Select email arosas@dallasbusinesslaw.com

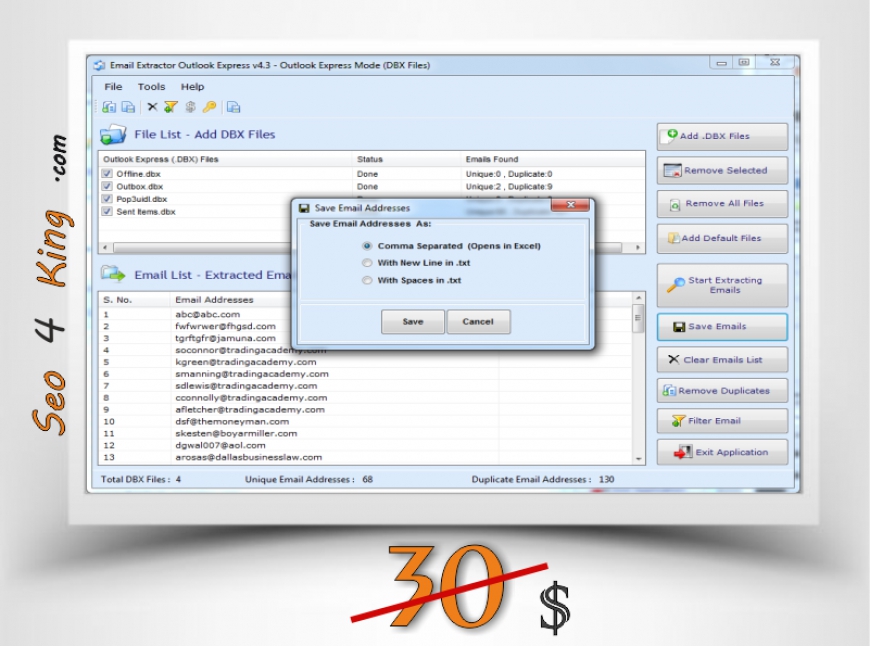(x=249, y=457)
